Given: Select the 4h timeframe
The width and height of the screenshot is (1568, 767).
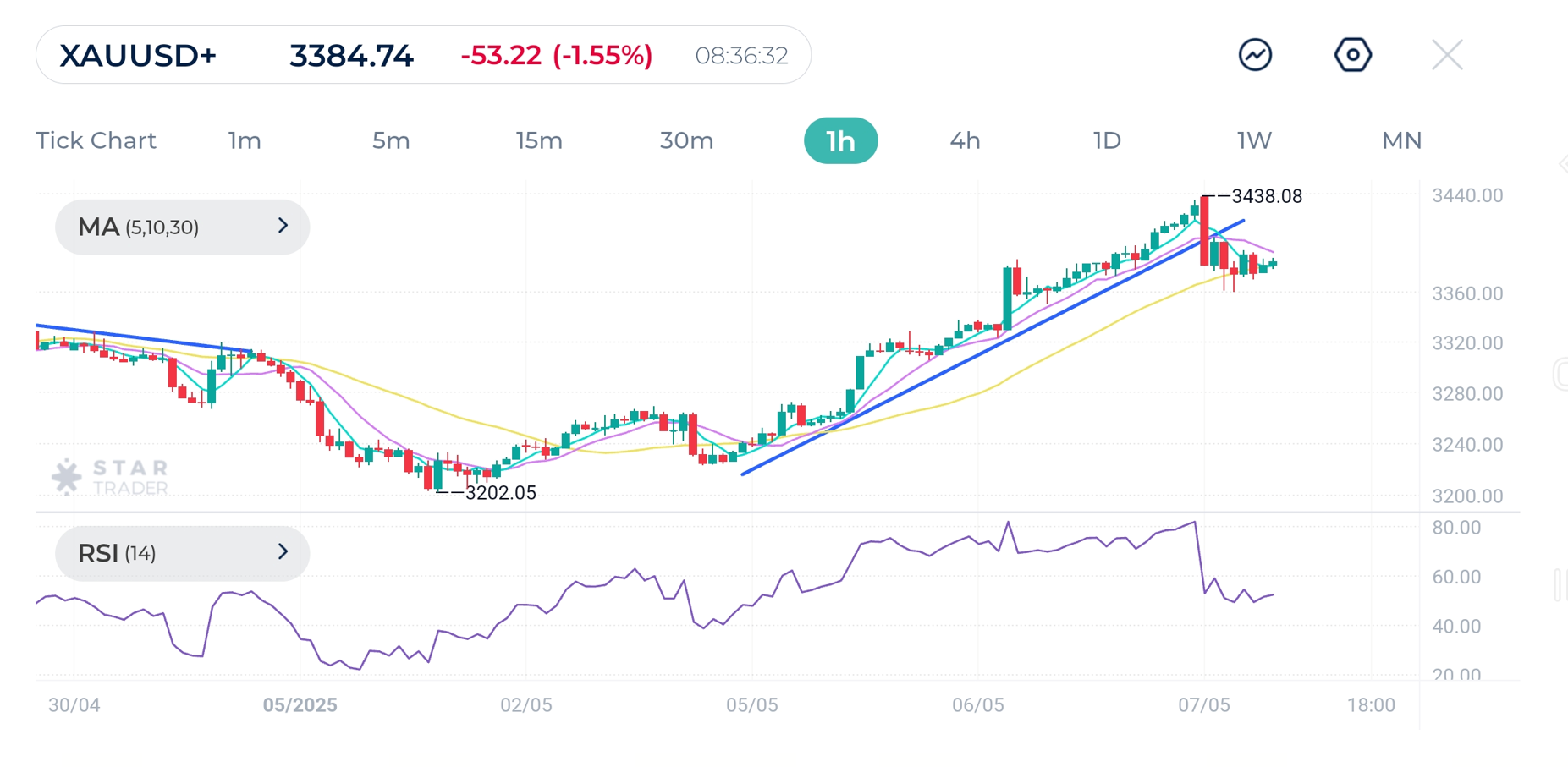Looking at the screenshot, I should pyautogui.click(x=964, y=140).
